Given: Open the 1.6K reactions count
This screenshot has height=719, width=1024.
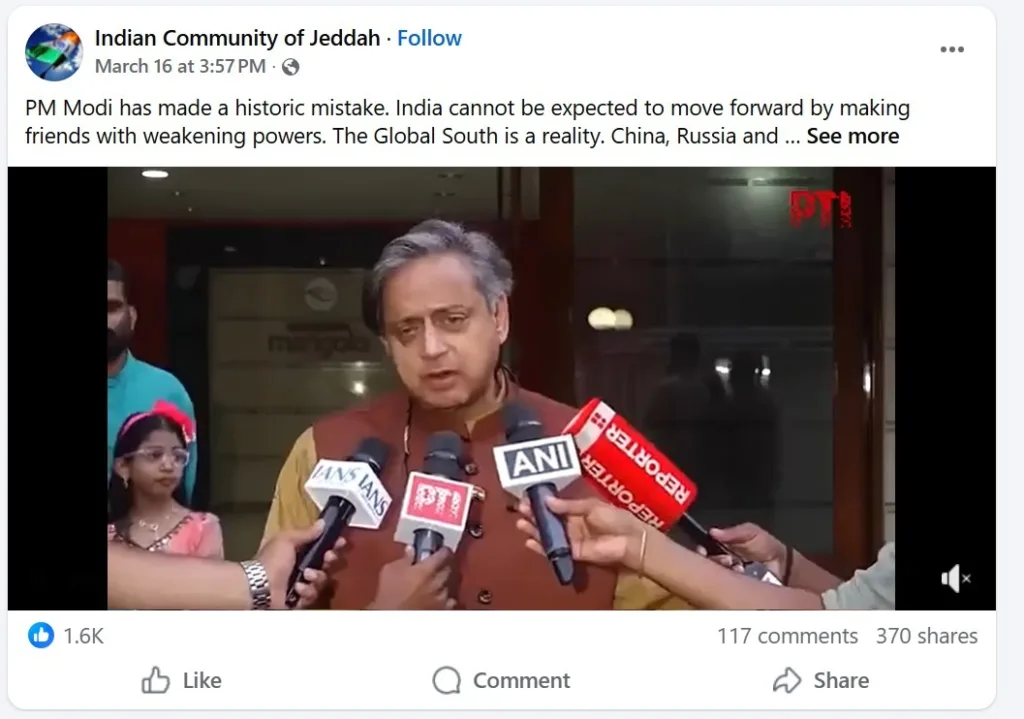Looking at the screenshot, I should (84, 636).
